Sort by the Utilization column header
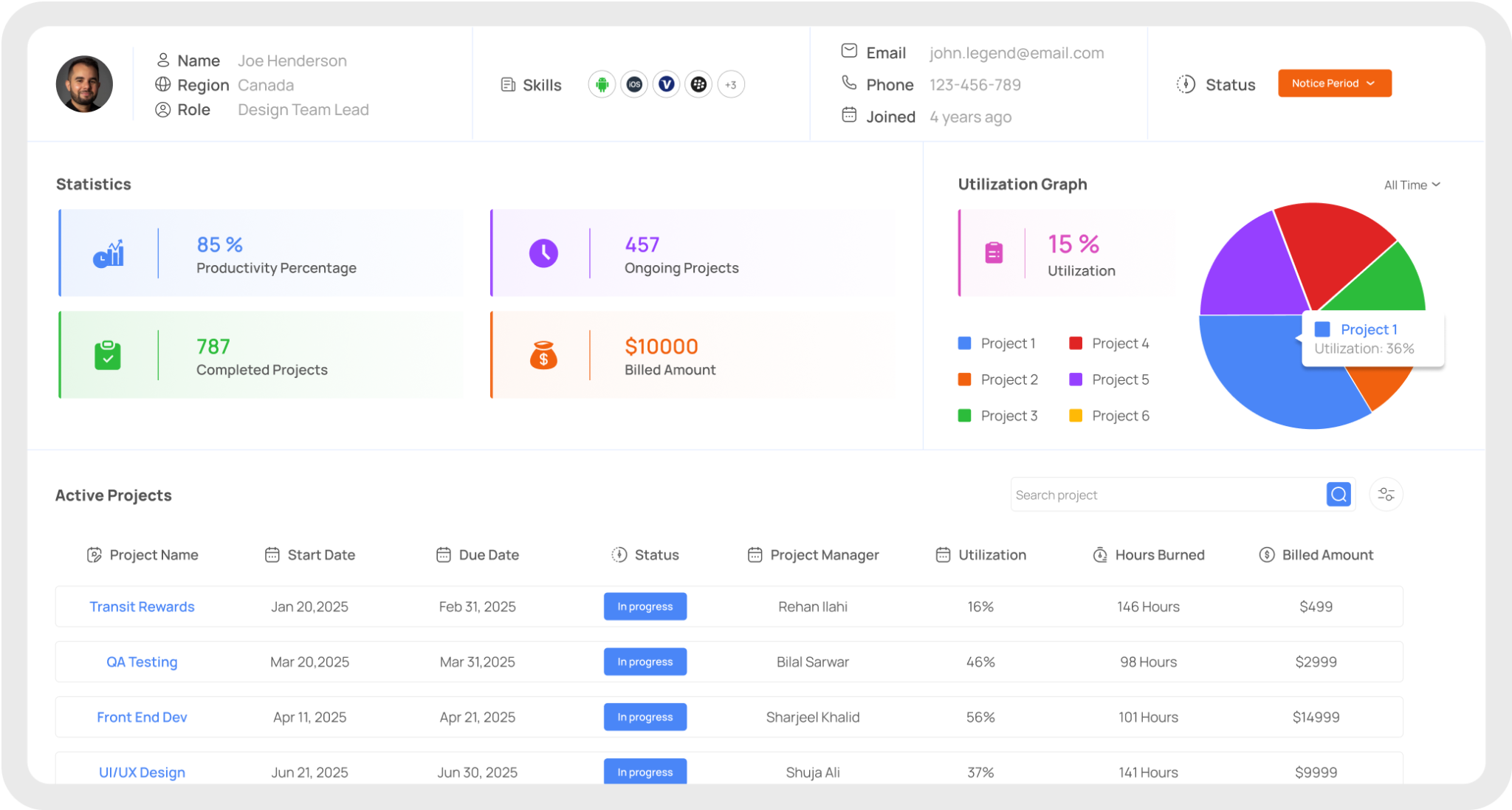The width and height of the screenshot is (1512, 810). point(992,555)
